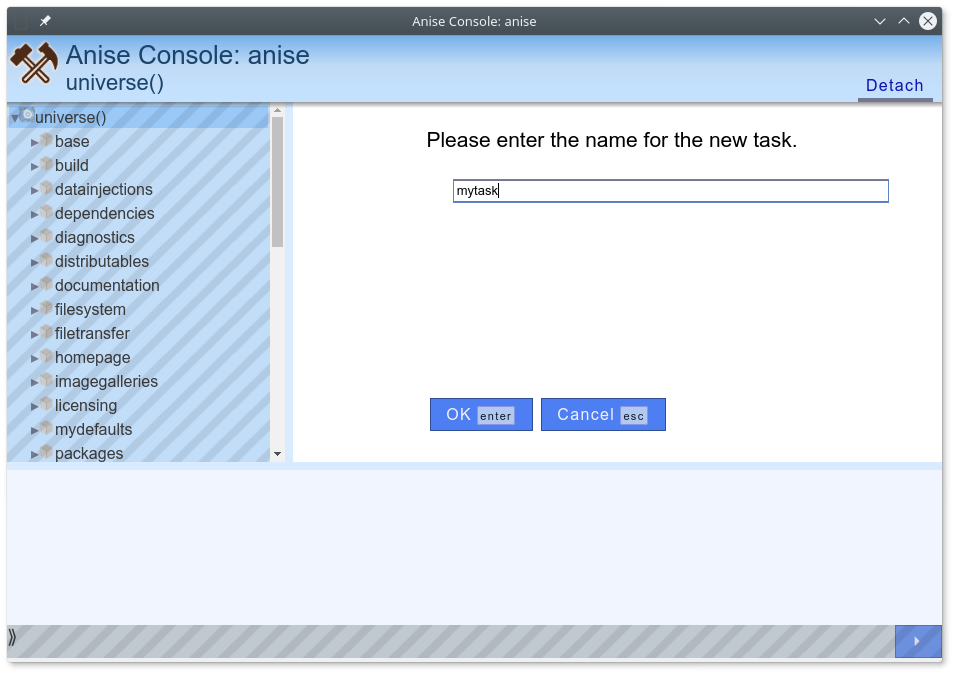Expand the build tree node

tap(35, 166)
